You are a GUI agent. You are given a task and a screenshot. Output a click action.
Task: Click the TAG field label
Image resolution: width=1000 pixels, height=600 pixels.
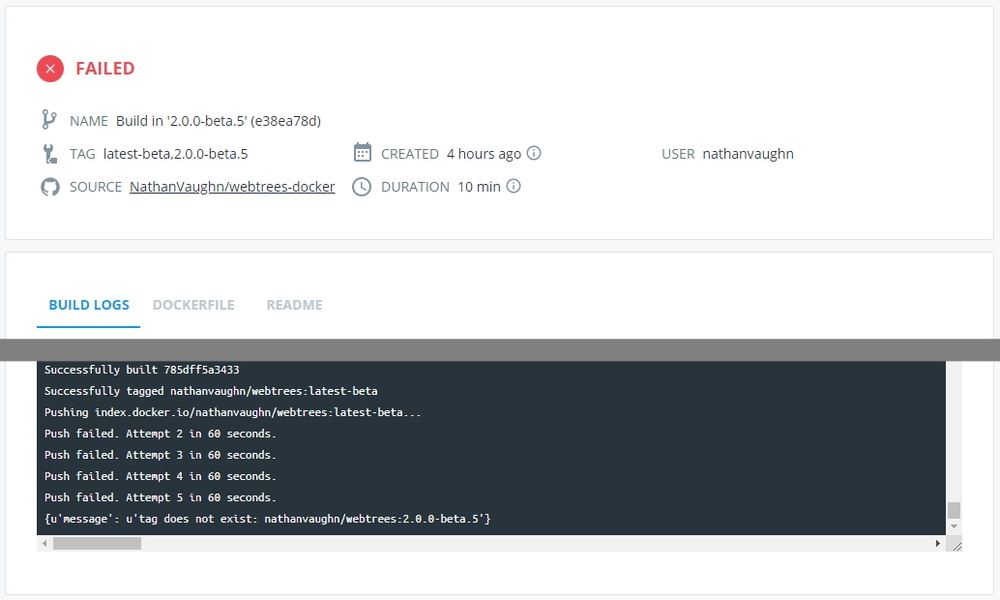click(x=82, y=154)
